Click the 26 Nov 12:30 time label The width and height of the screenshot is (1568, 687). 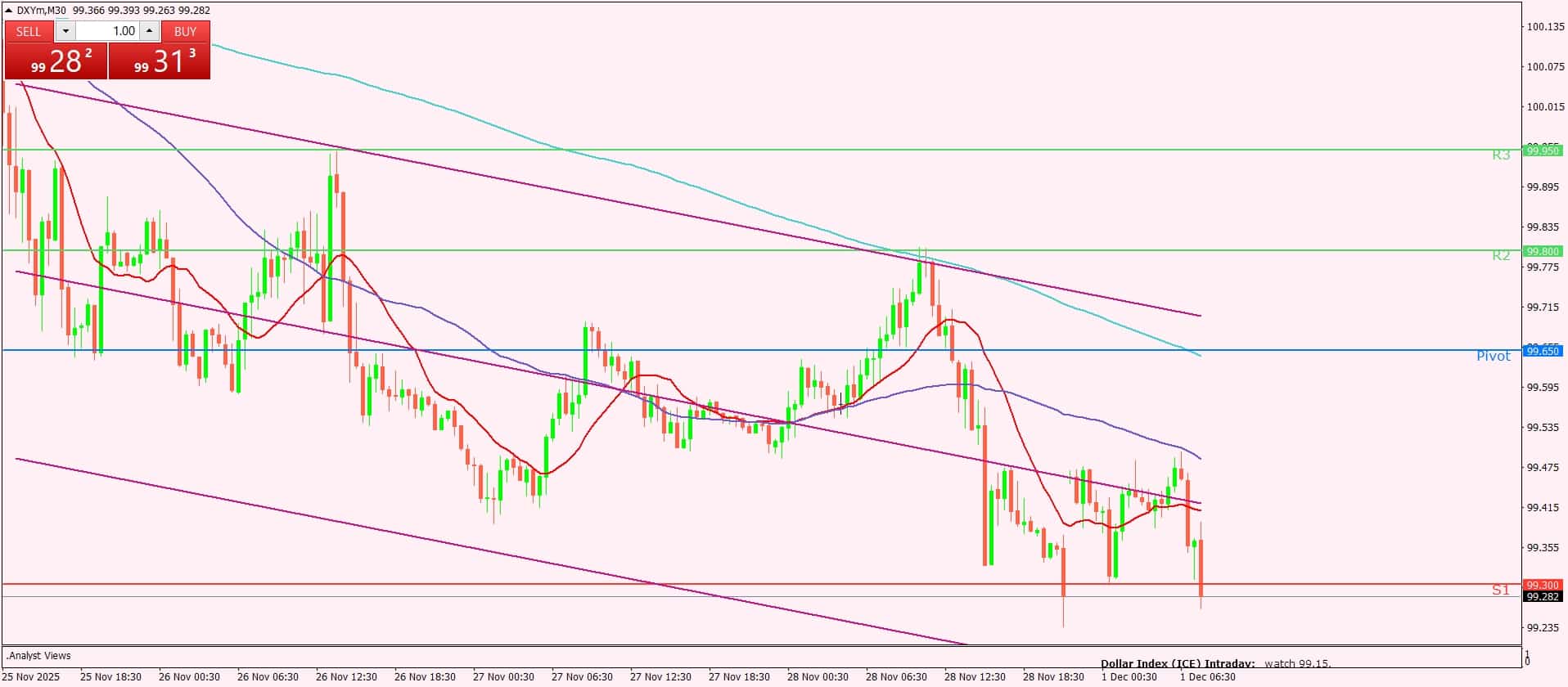[346, 677]
